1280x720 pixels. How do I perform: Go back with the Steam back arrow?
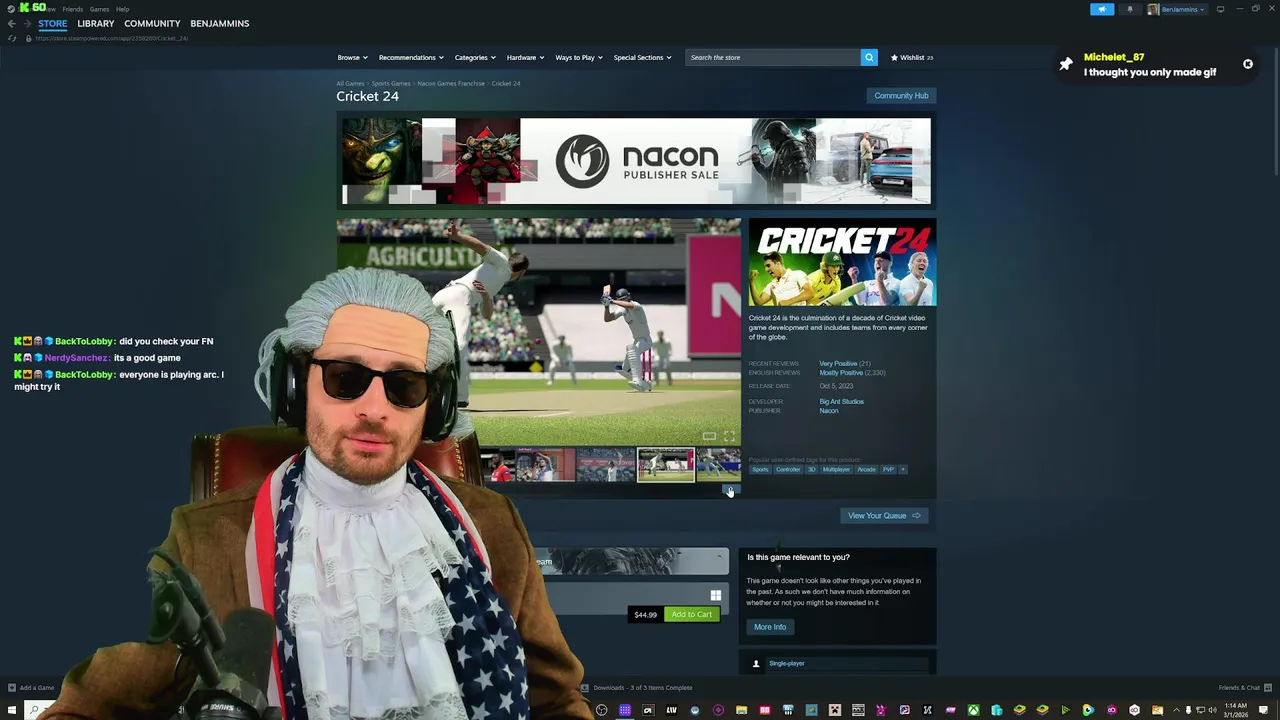pos(12,23)
